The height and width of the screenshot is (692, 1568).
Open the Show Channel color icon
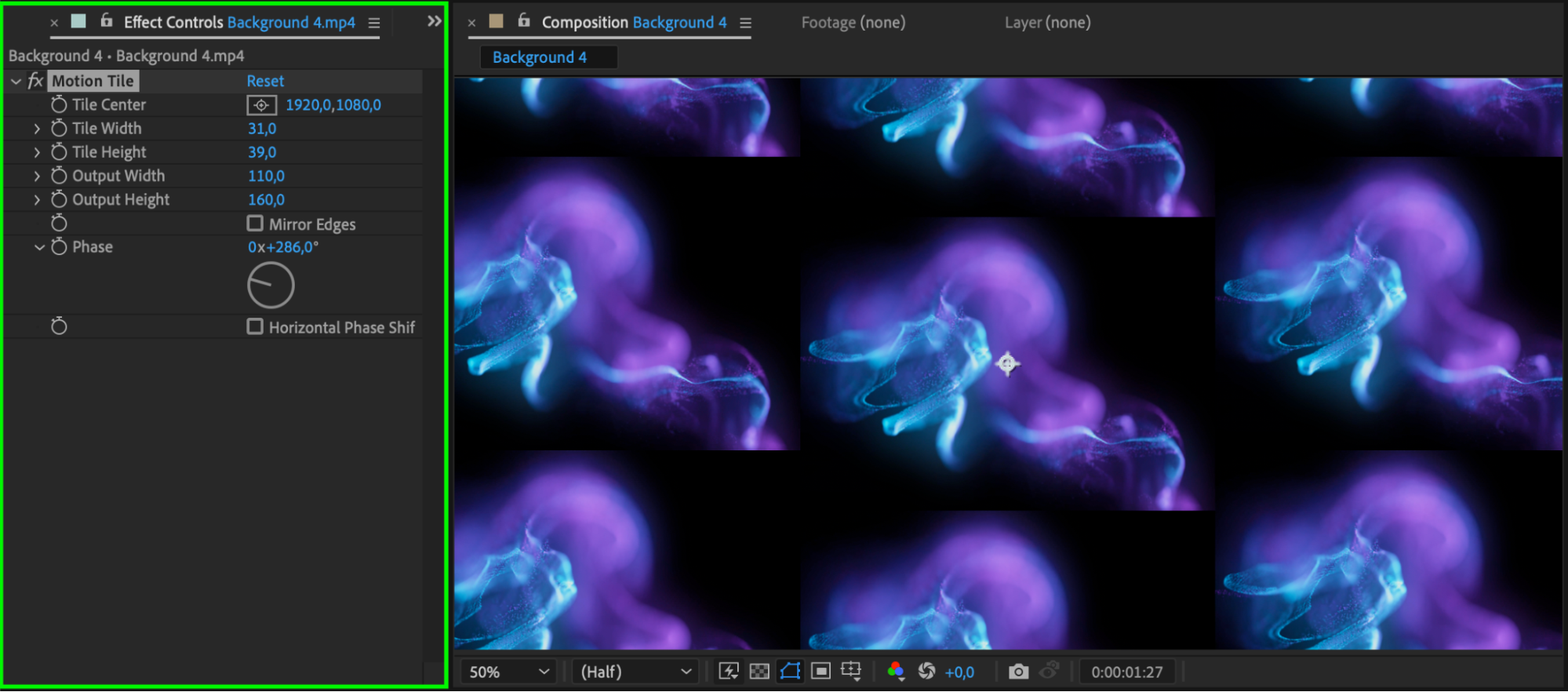pos(895,672)
